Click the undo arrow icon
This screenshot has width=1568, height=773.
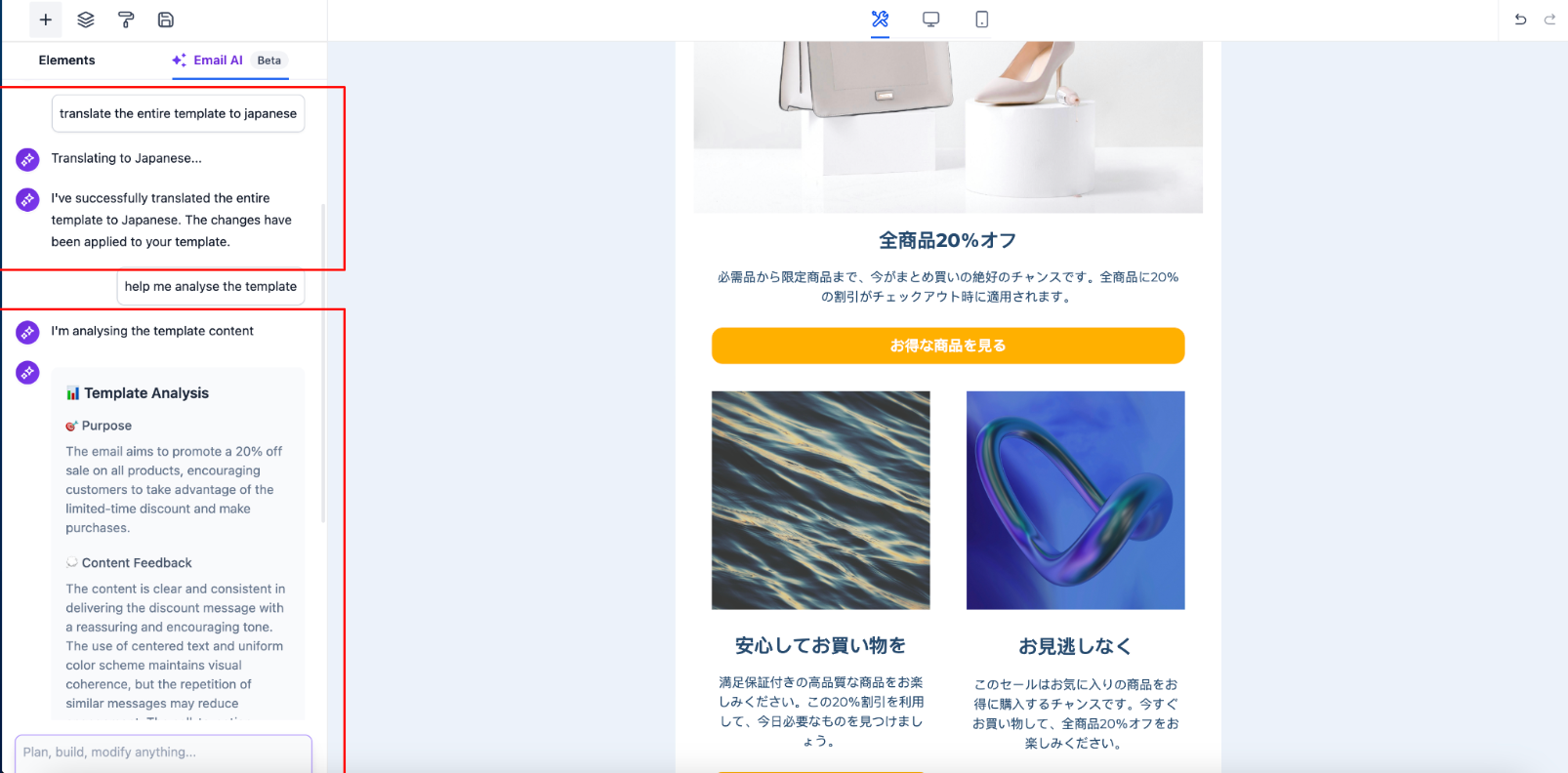point(1520,20)
